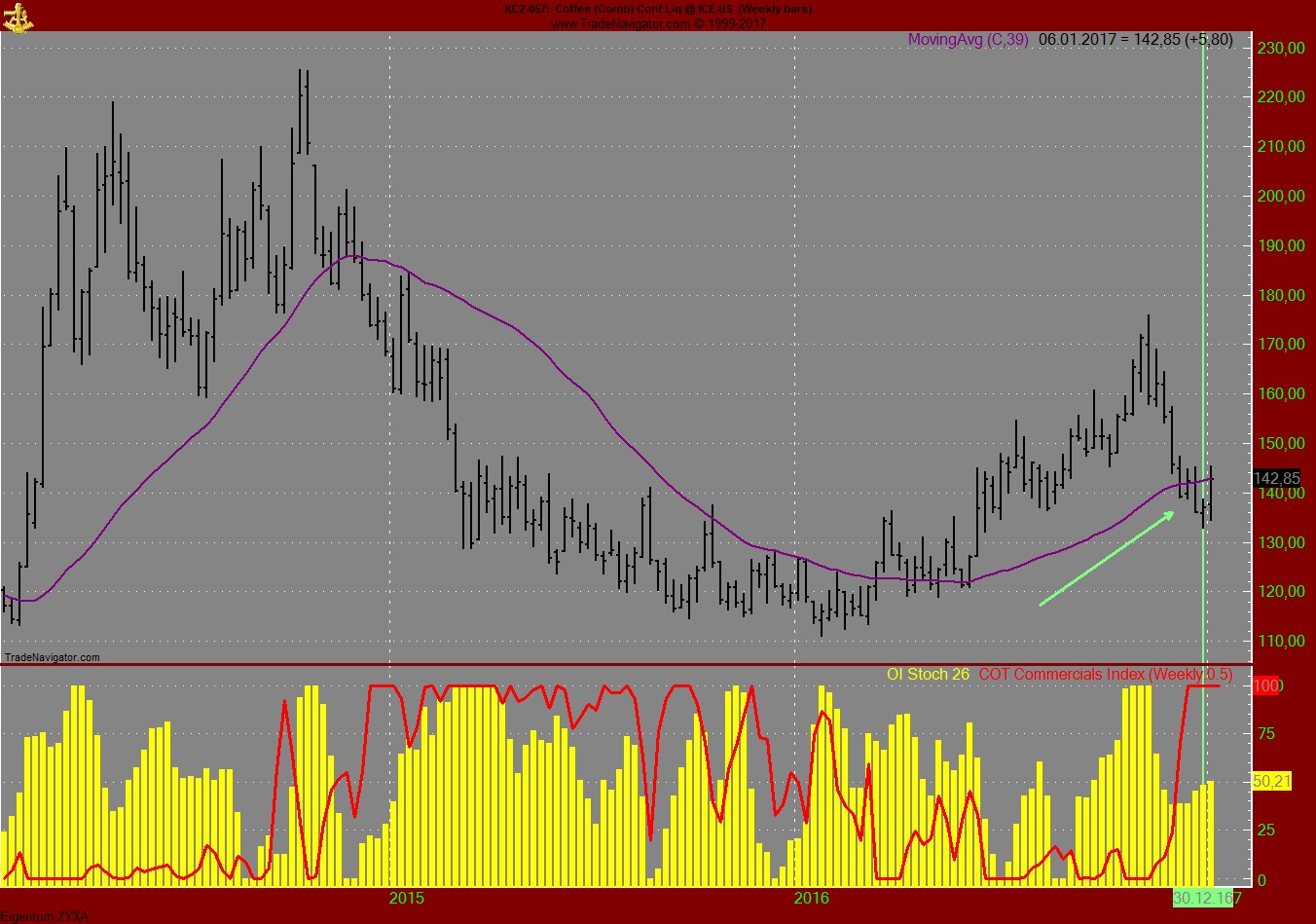Expand the indicator panel divider bar
This screenshot has height=924, width=1316.
point(633,663)
